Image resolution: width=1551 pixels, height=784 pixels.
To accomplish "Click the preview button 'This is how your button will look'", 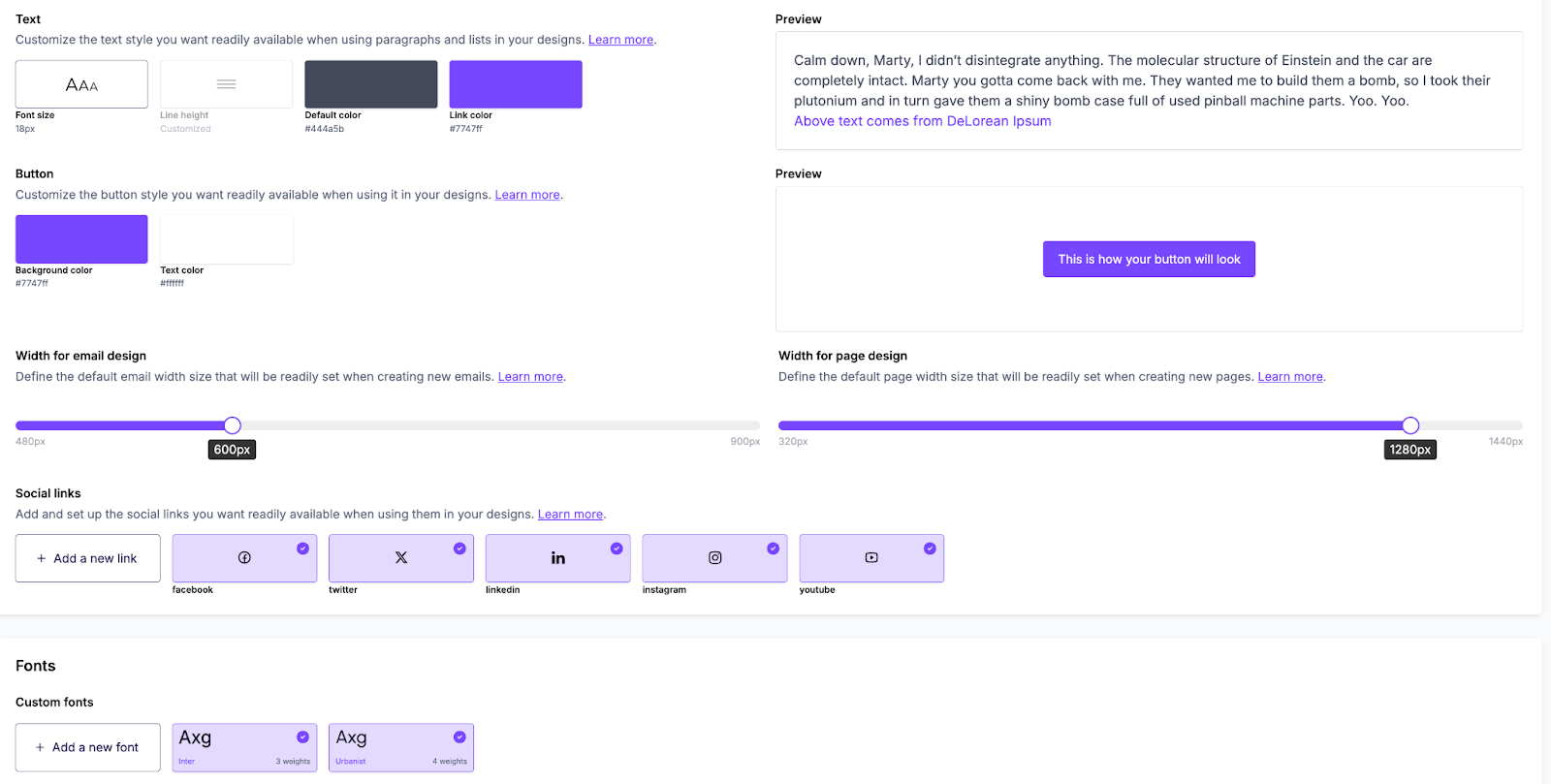I will 1149,259.
